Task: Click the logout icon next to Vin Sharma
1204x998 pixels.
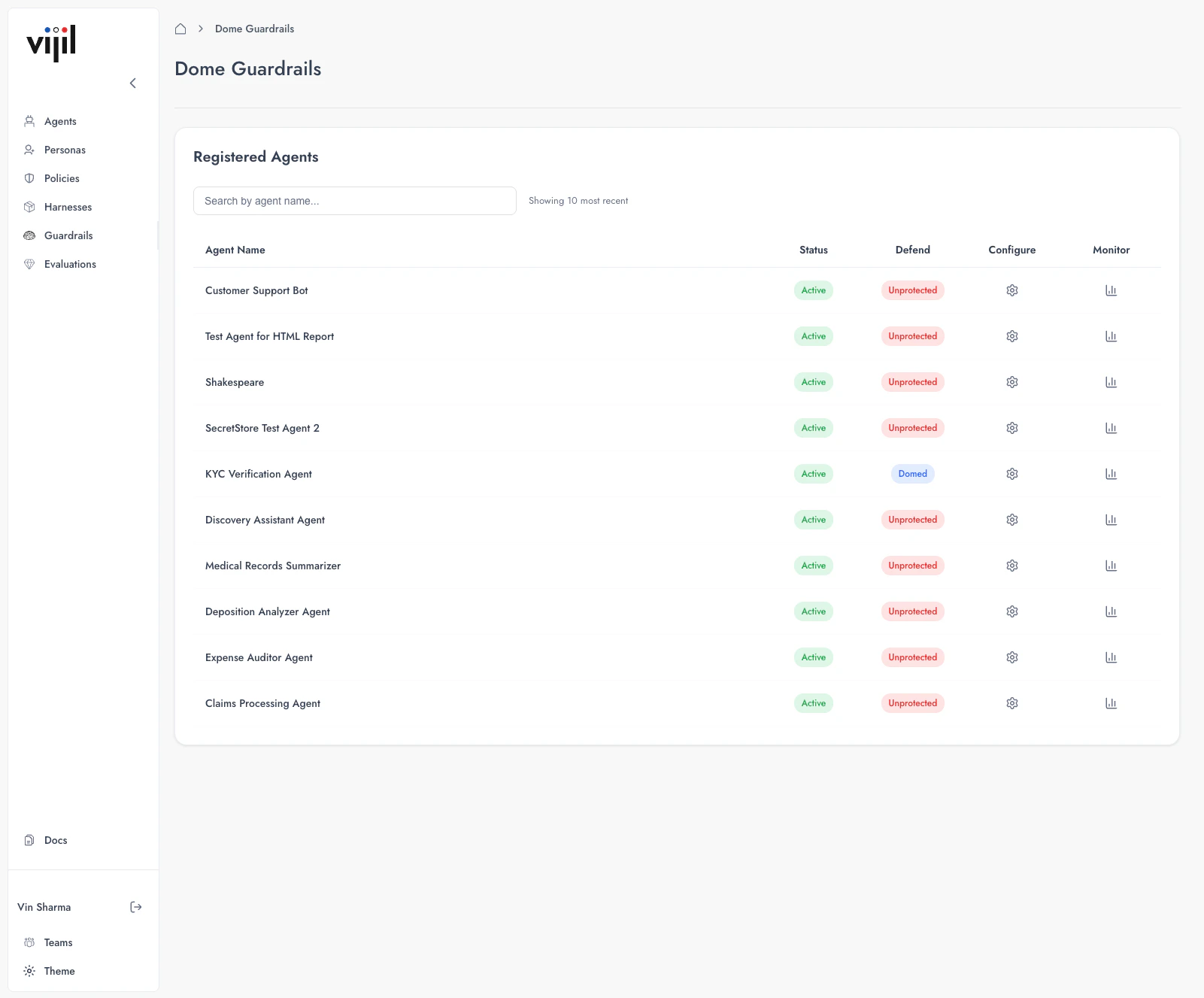Action: (136, 906)
